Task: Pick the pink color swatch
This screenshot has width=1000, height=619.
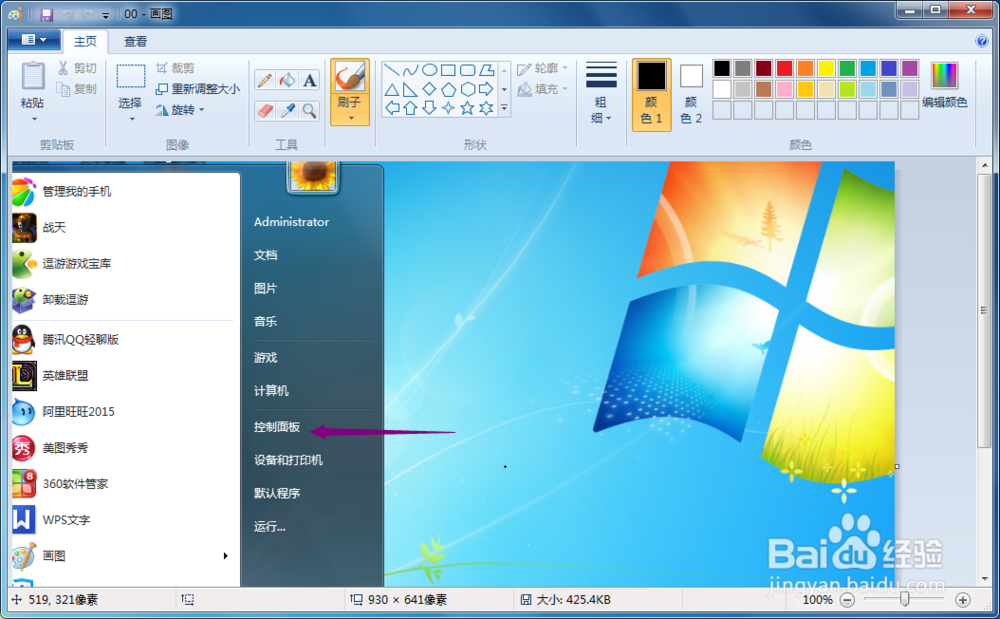Action: (x=784, y=89)
